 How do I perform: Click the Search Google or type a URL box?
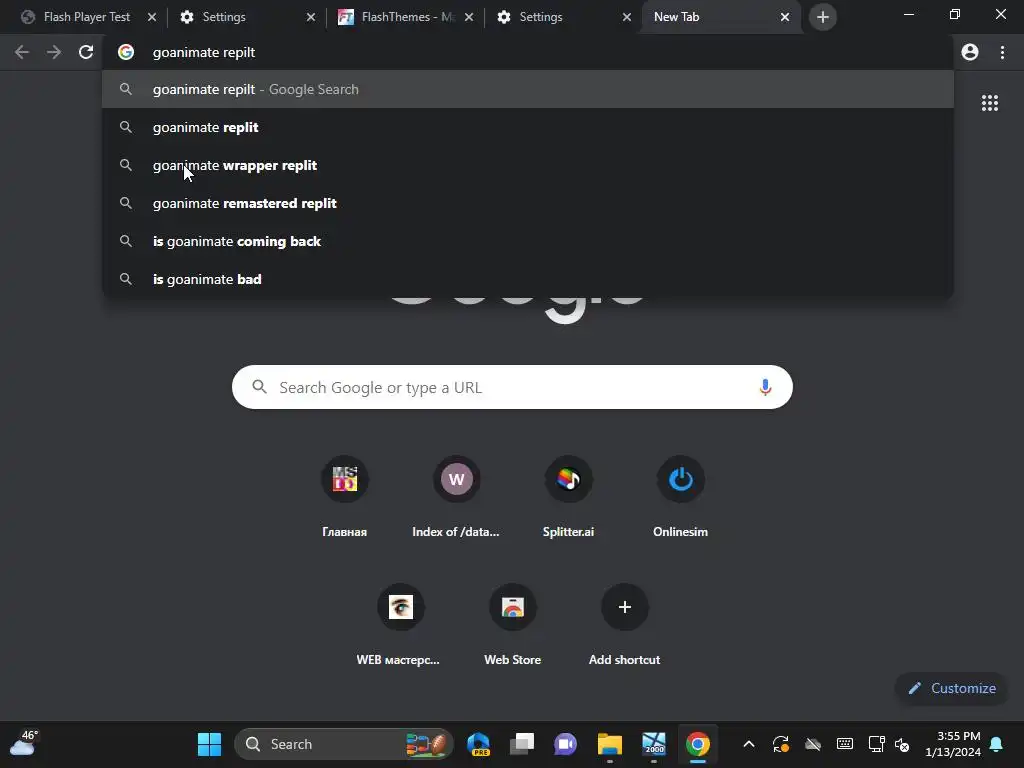click(x=512, y=387)
